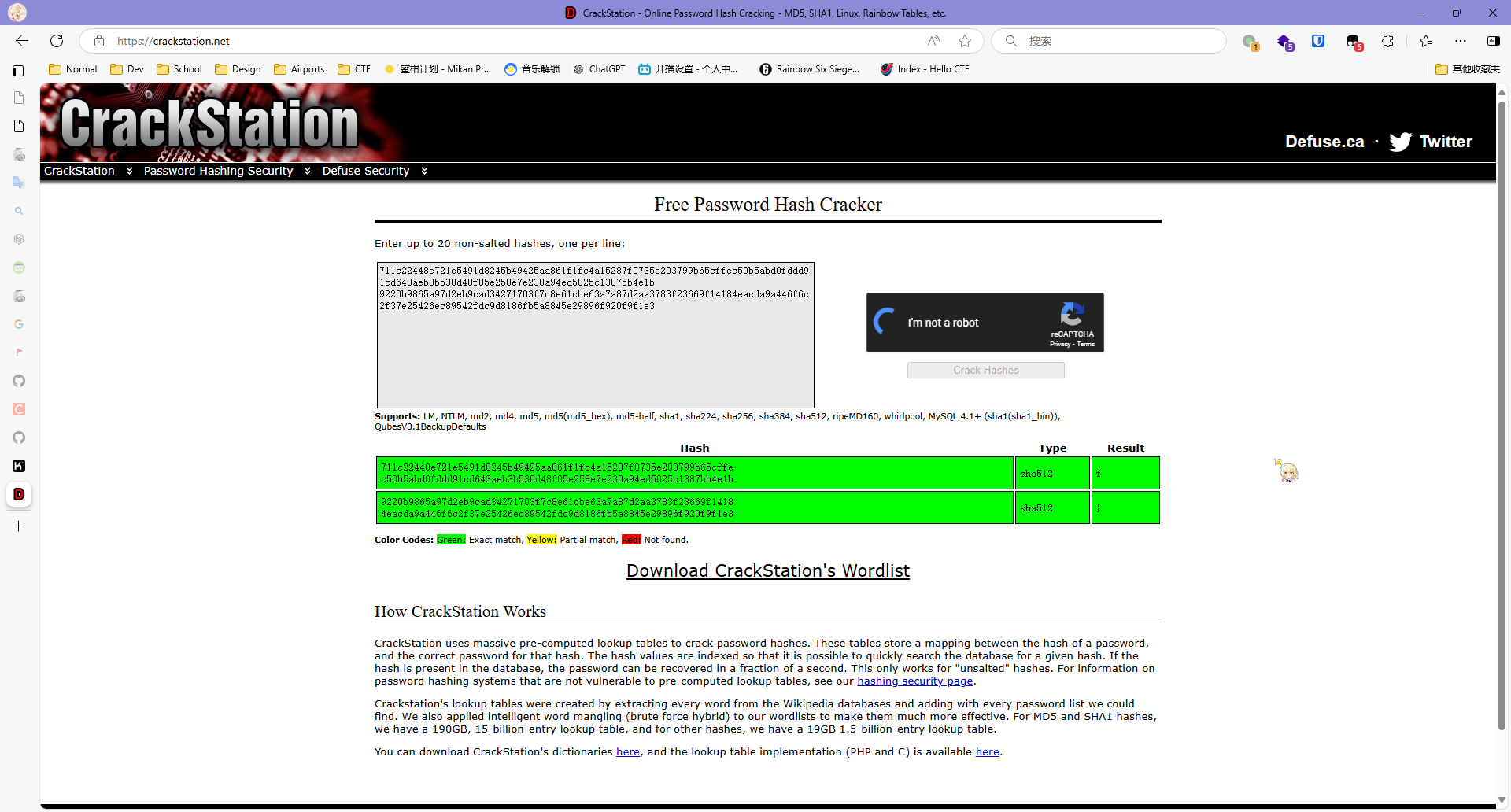The width and height of the screenshot is (1511, 812).
Task: Open the ChatGPT bookmark
Action: tap(599, 69)
